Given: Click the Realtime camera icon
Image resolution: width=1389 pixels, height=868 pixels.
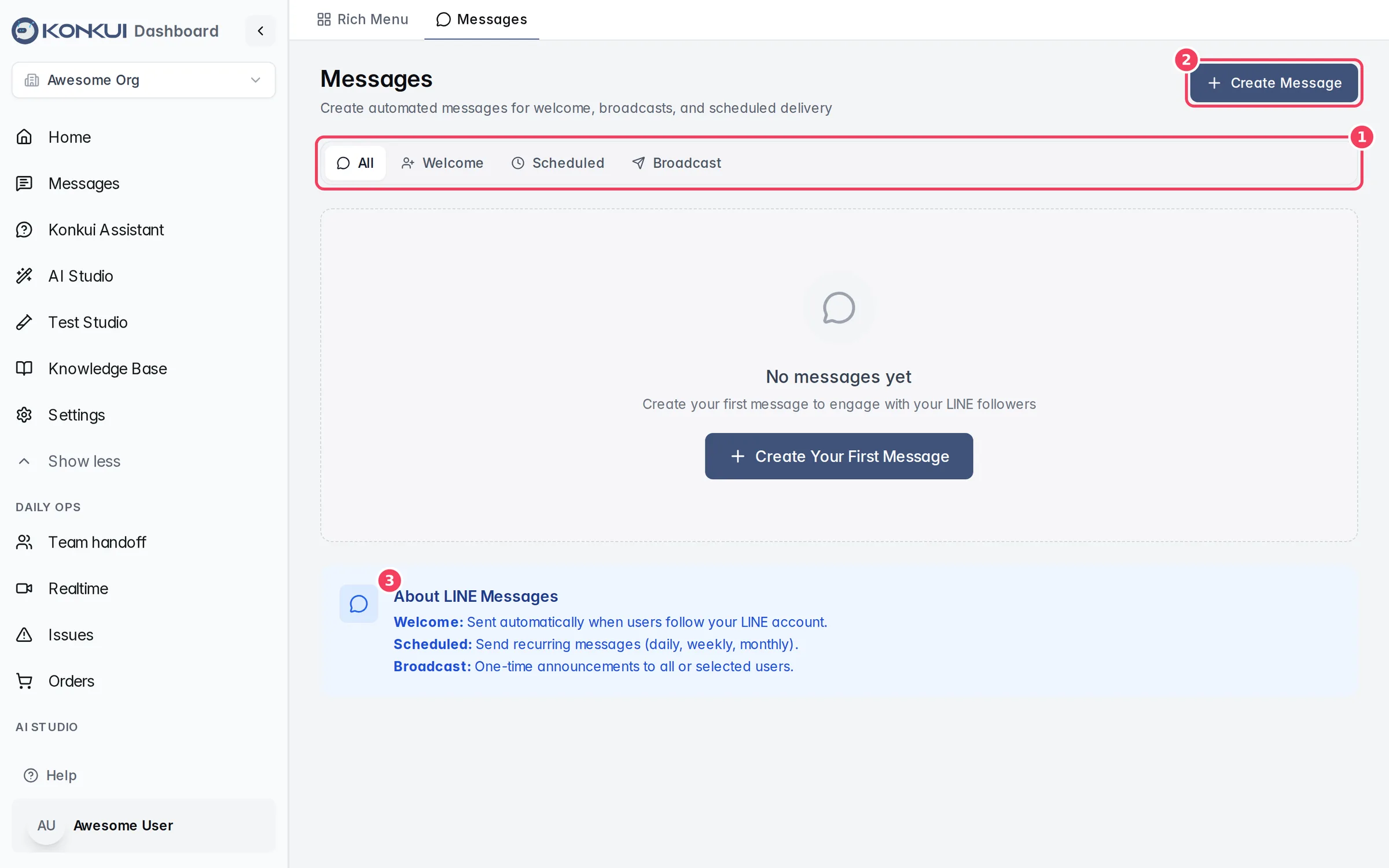Looking at the screenshot, I should click(24, 589).
